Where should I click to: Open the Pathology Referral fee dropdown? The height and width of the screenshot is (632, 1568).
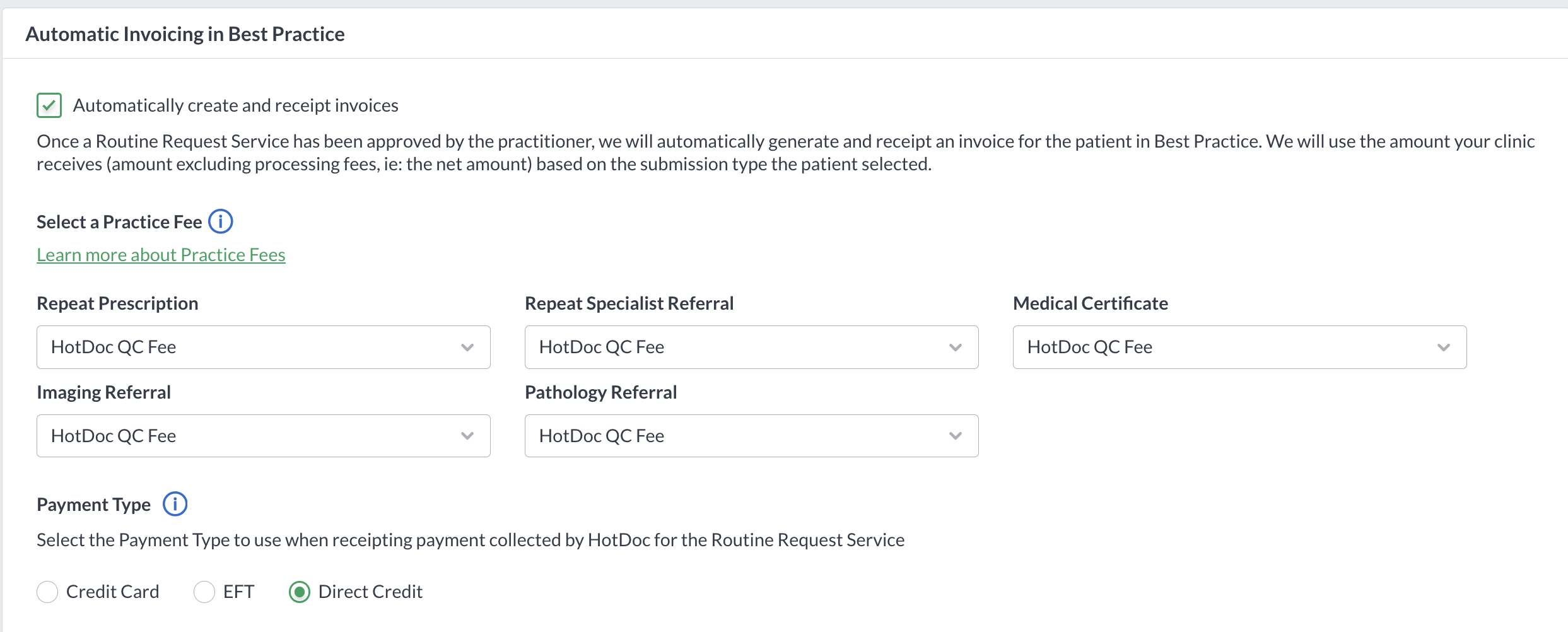pyautogui.click(x=751, y=435)
